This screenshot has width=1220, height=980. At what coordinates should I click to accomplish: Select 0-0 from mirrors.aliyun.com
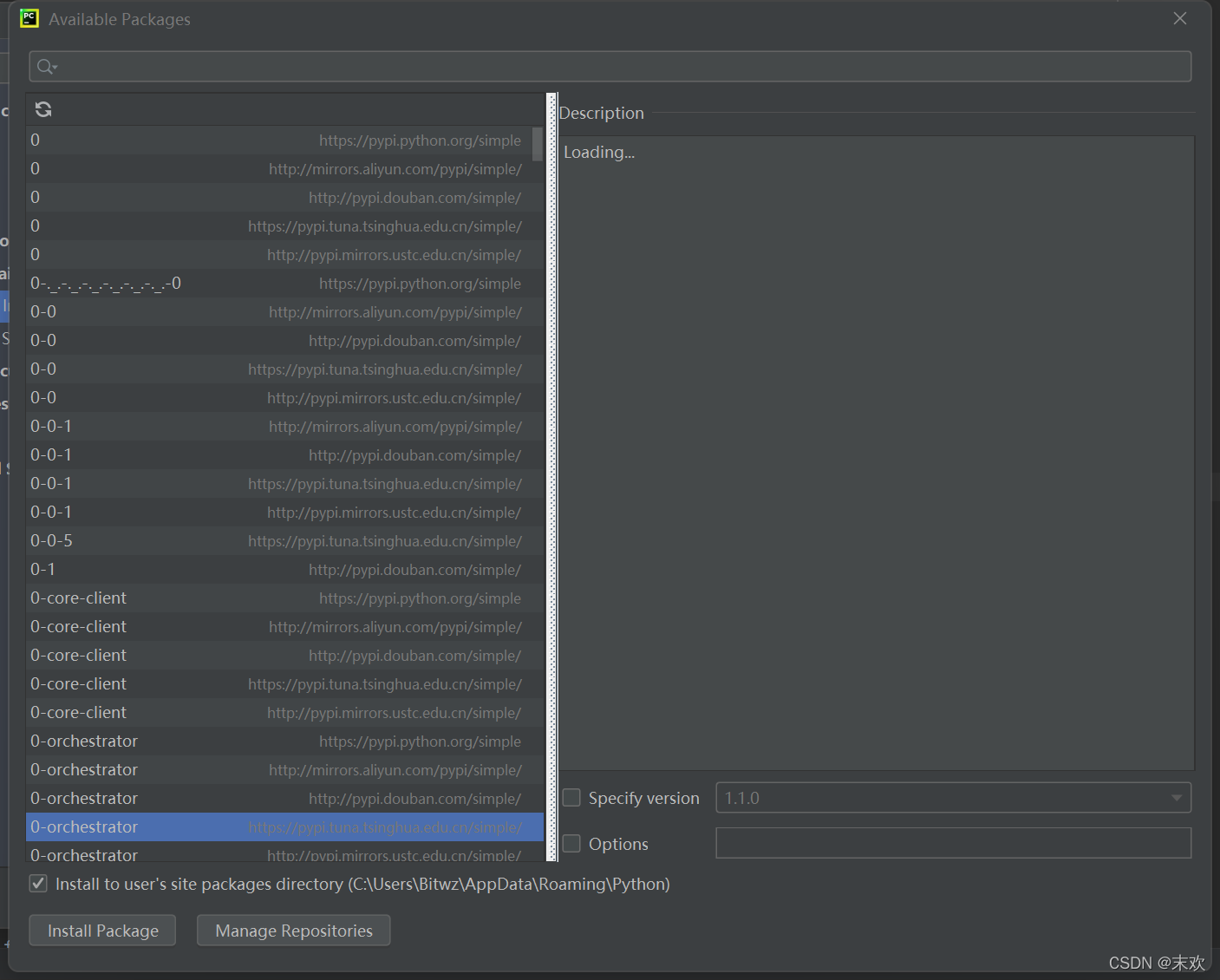(285, 311)
